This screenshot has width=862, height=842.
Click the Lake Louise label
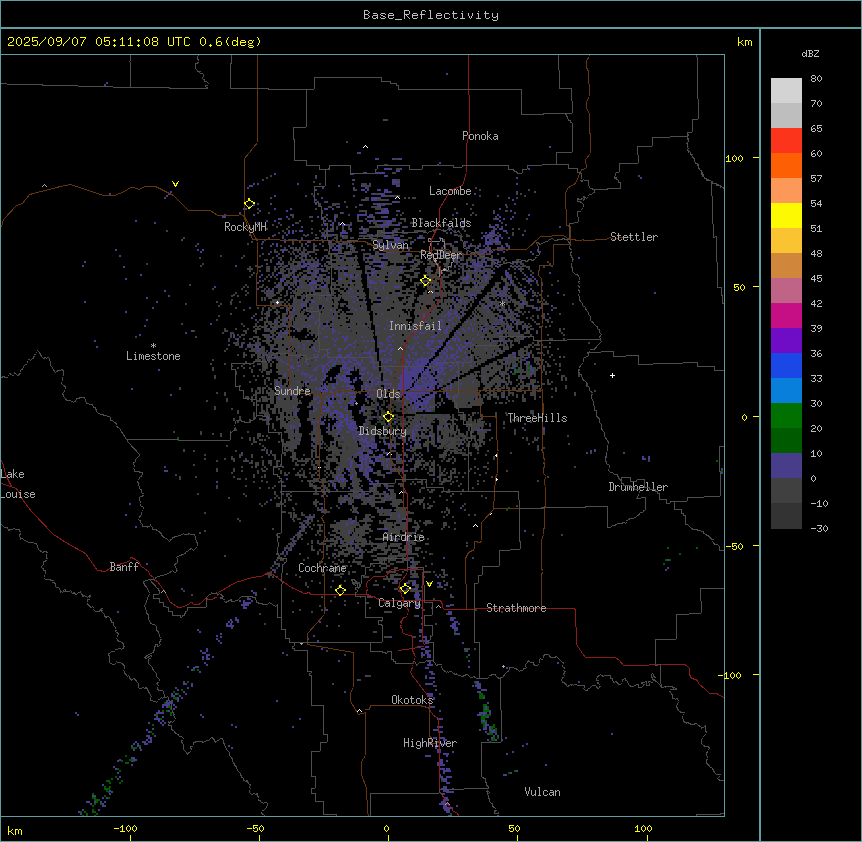coord(18,484)
